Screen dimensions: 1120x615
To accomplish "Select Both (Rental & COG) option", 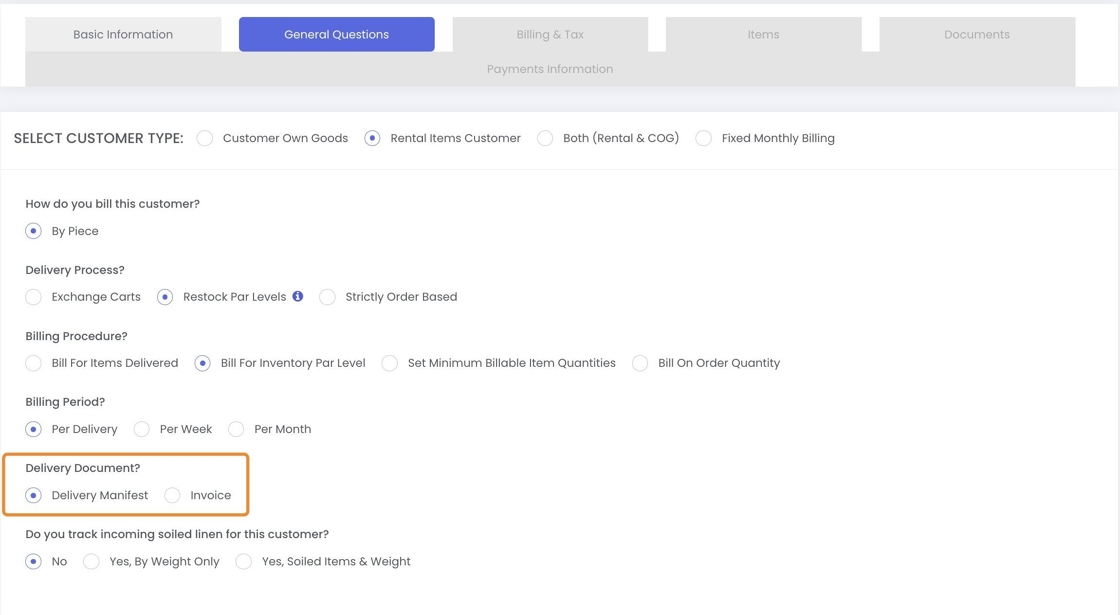I will pos(545,138).
